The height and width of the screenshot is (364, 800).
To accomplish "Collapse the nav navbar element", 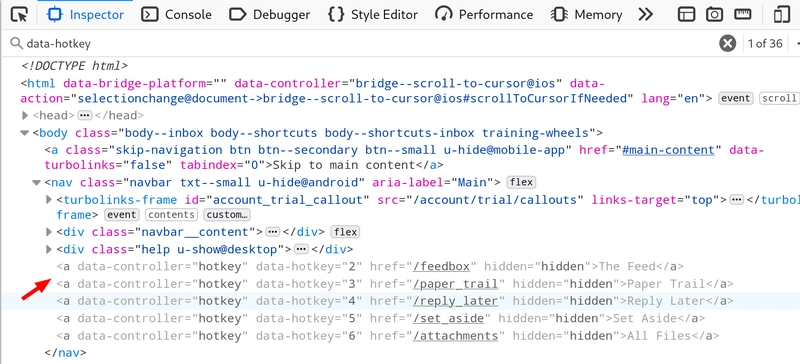I will point(36,182).
